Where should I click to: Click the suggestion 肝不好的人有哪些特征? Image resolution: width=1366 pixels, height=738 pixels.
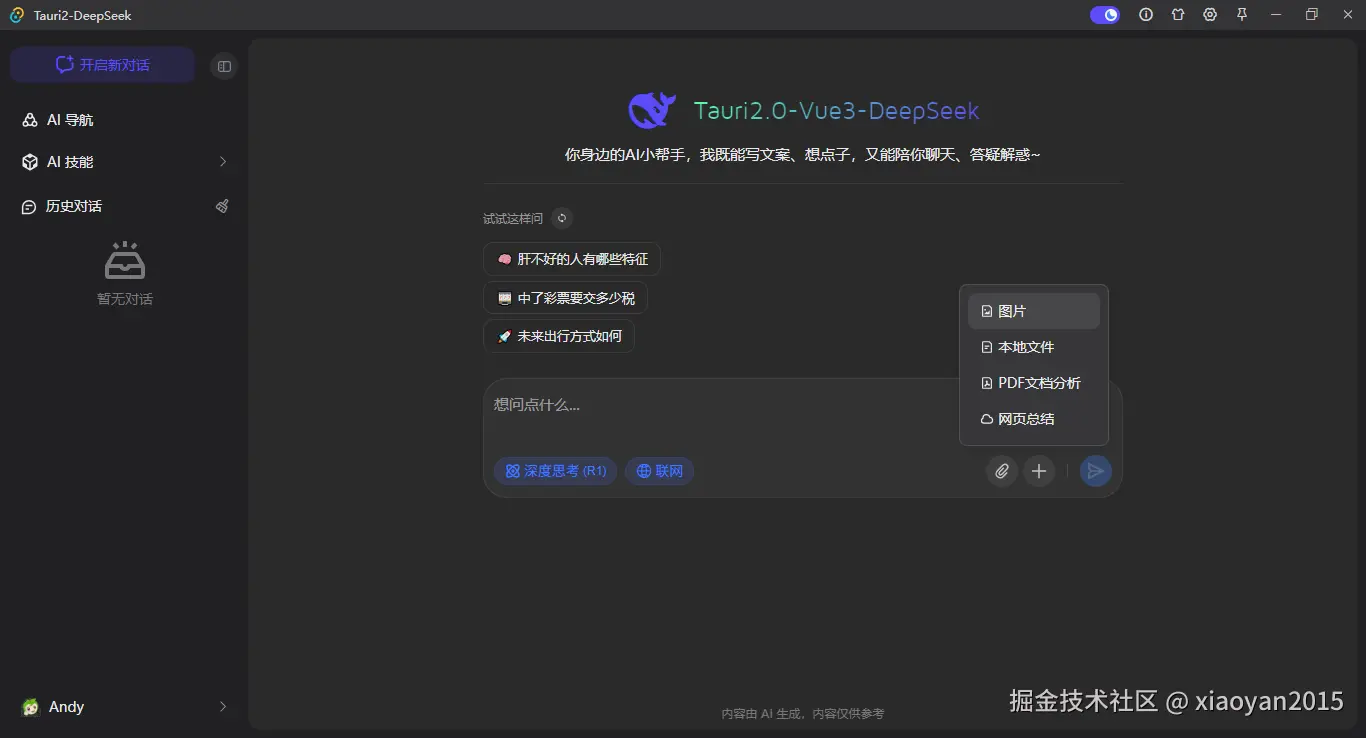(571, 258)
